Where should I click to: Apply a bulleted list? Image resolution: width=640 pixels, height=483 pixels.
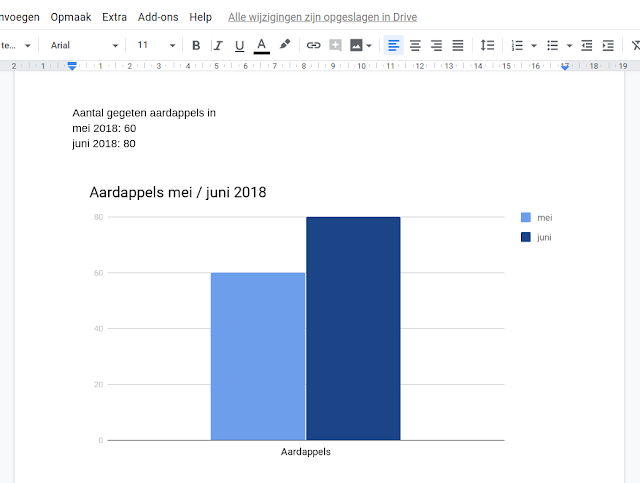pos(552,45)
